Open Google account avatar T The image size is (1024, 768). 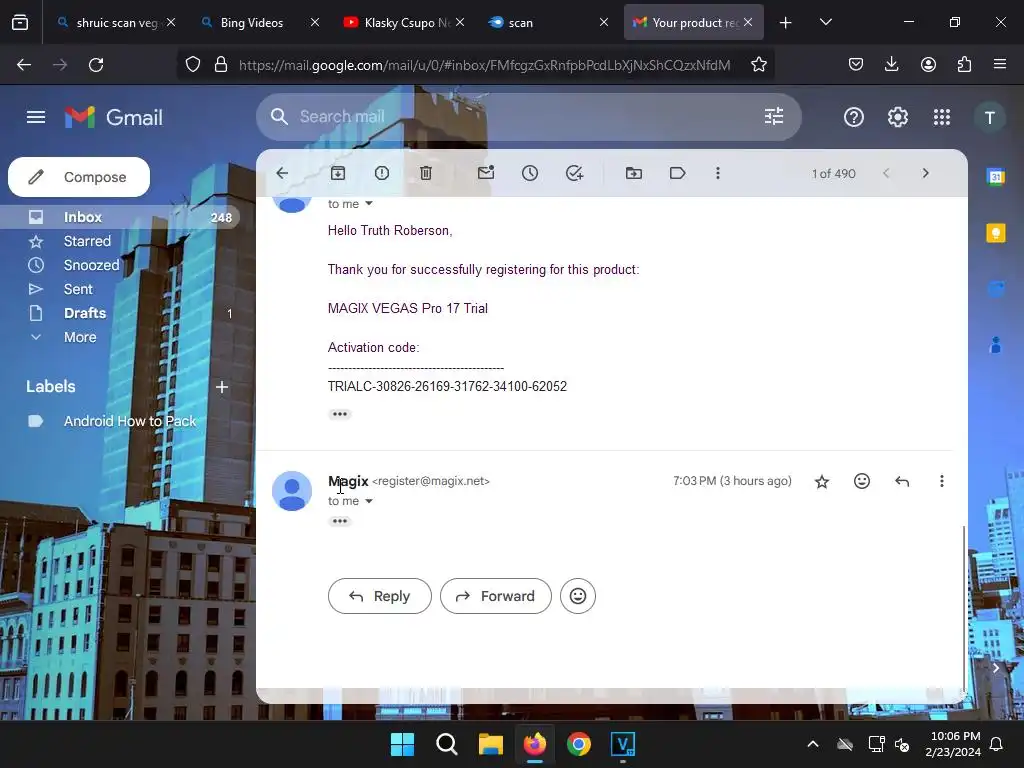pyautogui.click(x=989, y=118)
